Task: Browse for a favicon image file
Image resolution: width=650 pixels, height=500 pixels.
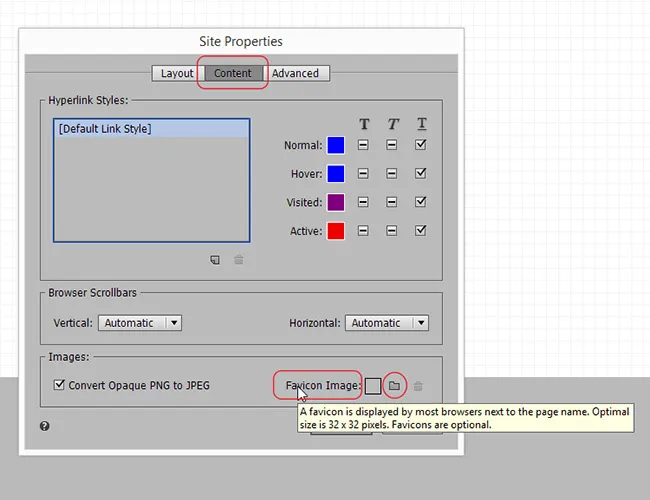Action: coord(394,386)
